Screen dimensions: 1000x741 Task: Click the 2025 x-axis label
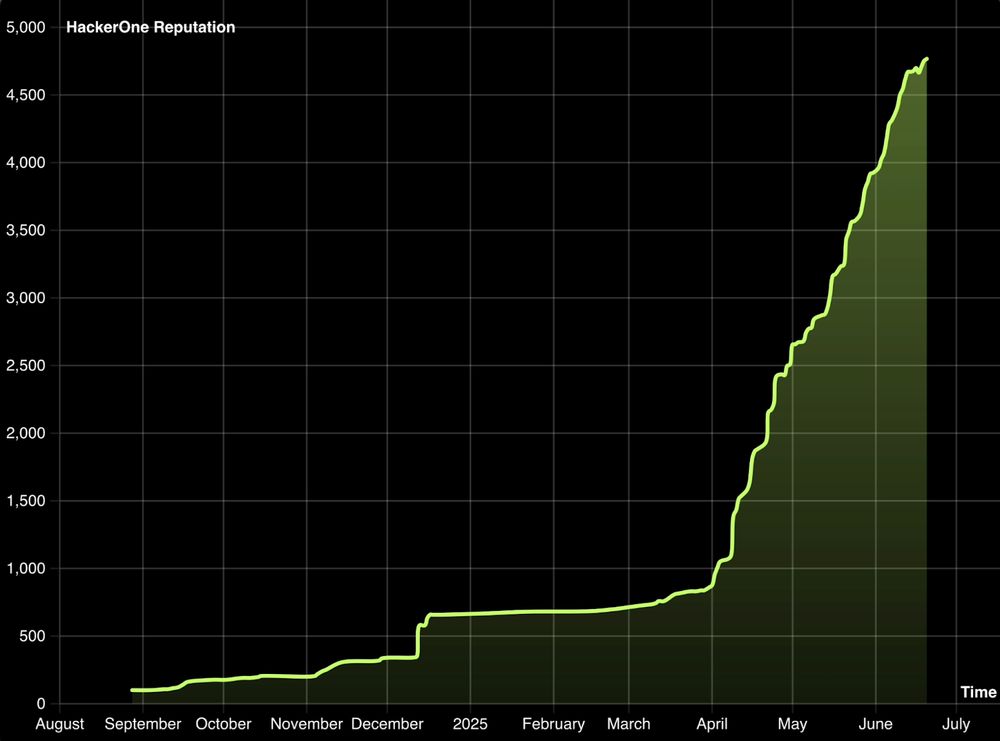coord(470,724)
